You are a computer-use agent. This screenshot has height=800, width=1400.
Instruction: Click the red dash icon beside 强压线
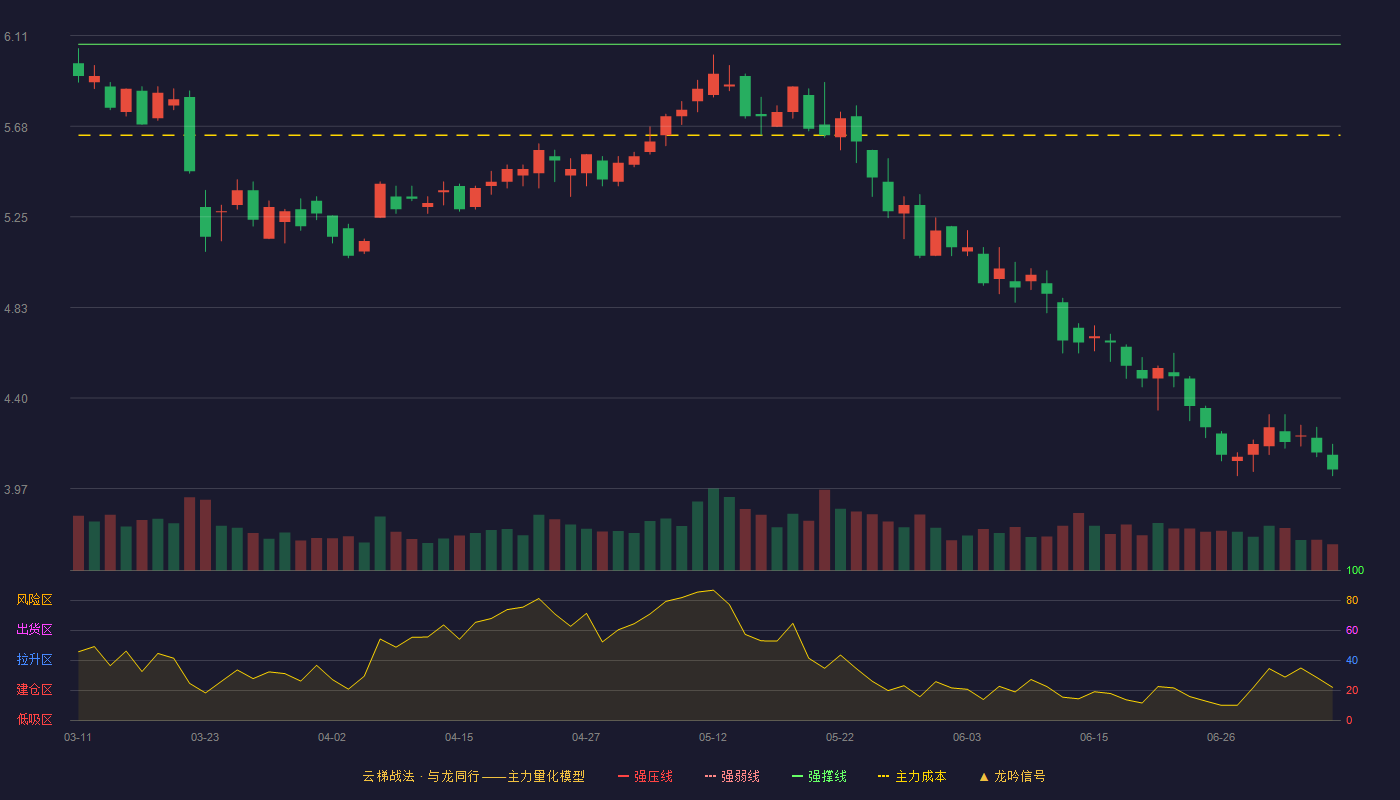coord(623,776)
